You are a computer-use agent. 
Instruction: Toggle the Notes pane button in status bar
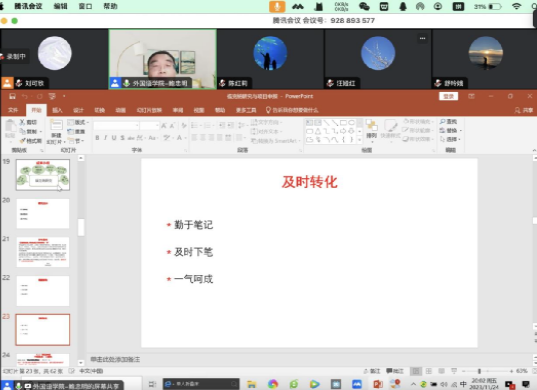(371, 371)
